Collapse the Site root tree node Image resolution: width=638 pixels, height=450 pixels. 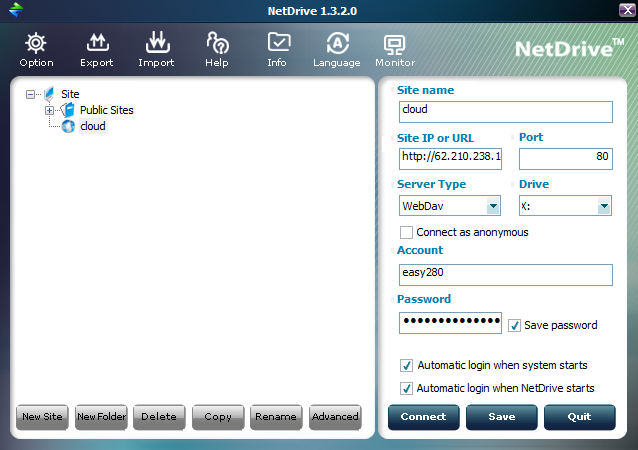[x=32, y=94]
